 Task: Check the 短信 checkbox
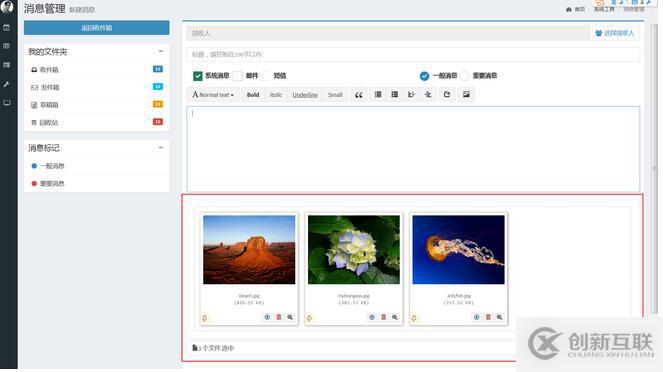pos(266,76)
